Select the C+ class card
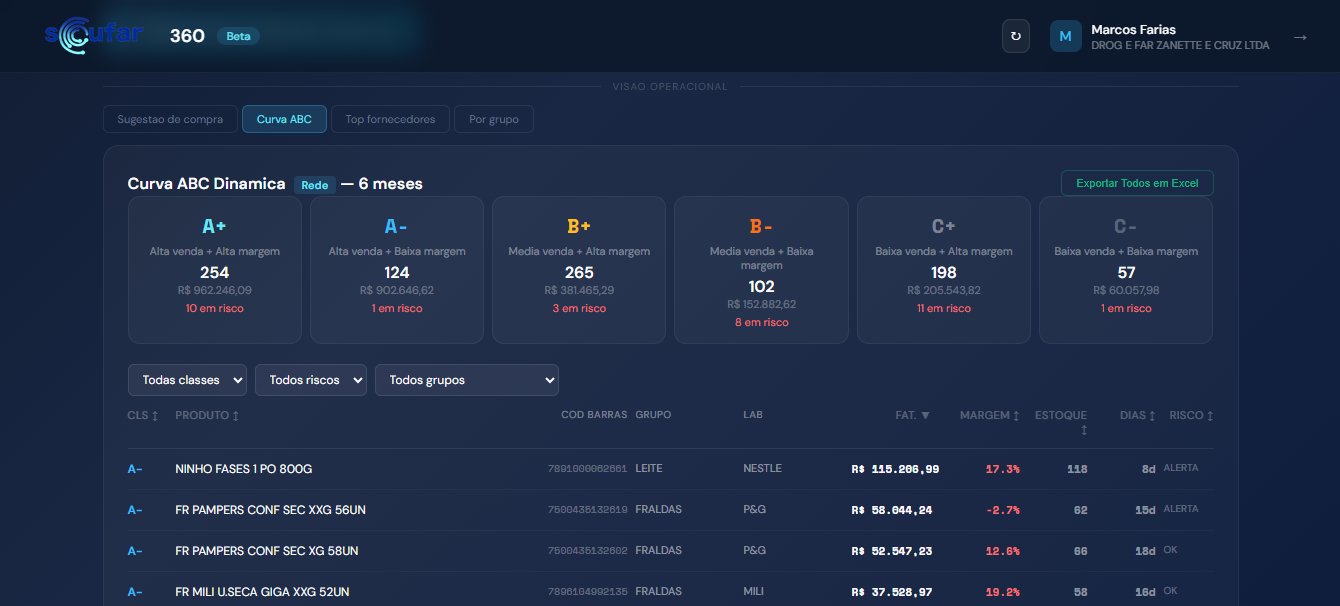Image resolution: width=1340 pixels, height=606 pixels. [944, 270]
